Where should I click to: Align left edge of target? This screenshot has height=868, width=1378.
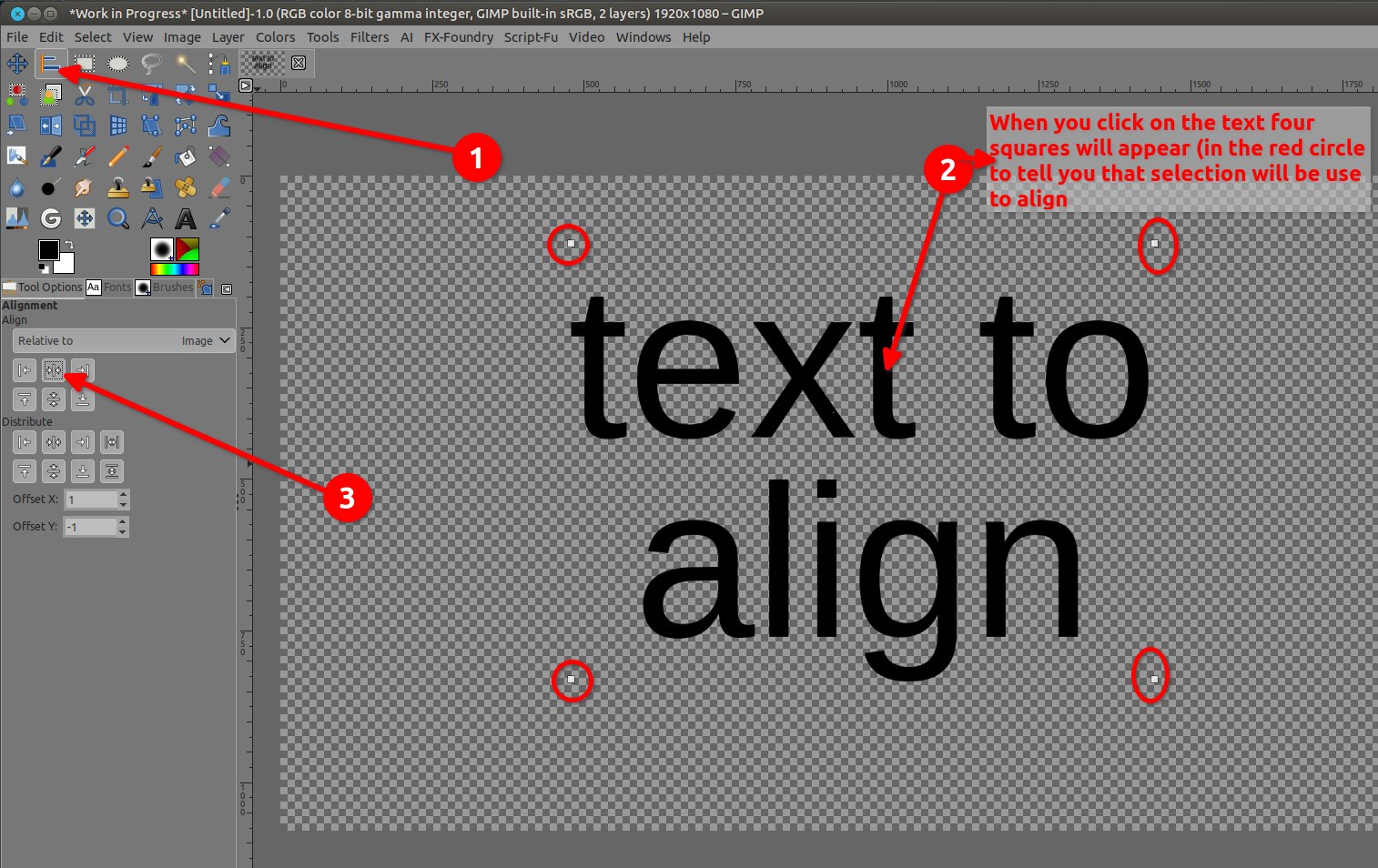click(25, 370)
